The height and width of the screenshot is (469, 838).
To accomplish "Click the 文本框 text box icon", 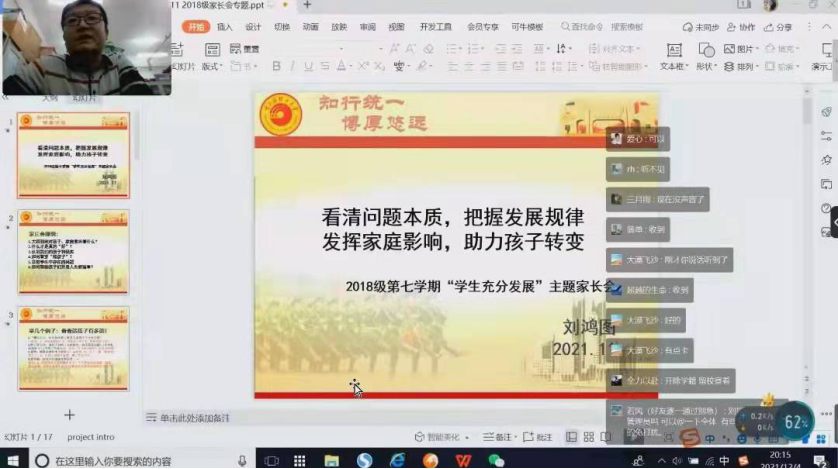I will [x=674, y=49].
